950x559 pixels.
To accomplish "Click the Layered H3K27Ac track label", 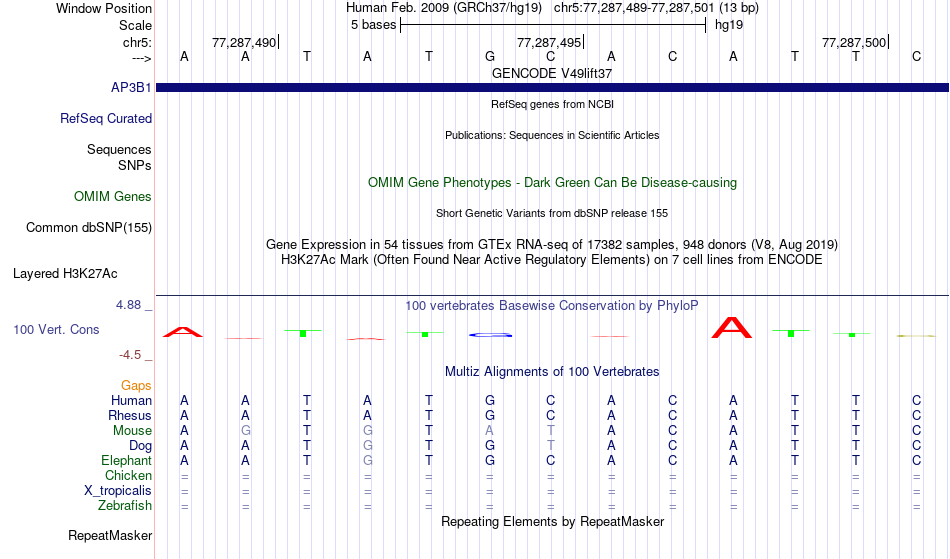I will click(65, 273).
